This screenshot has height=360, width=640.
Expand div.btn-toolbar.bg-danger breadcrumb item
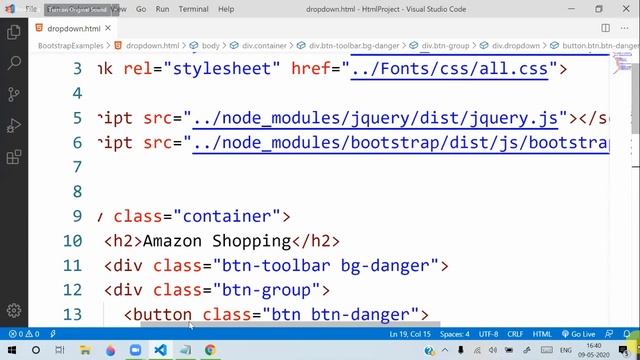[354, 46]
